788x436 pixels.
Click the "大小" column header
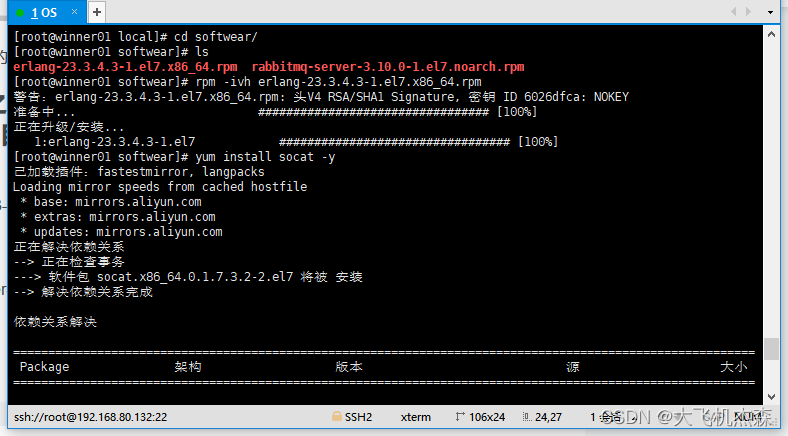tap(734, 367)
